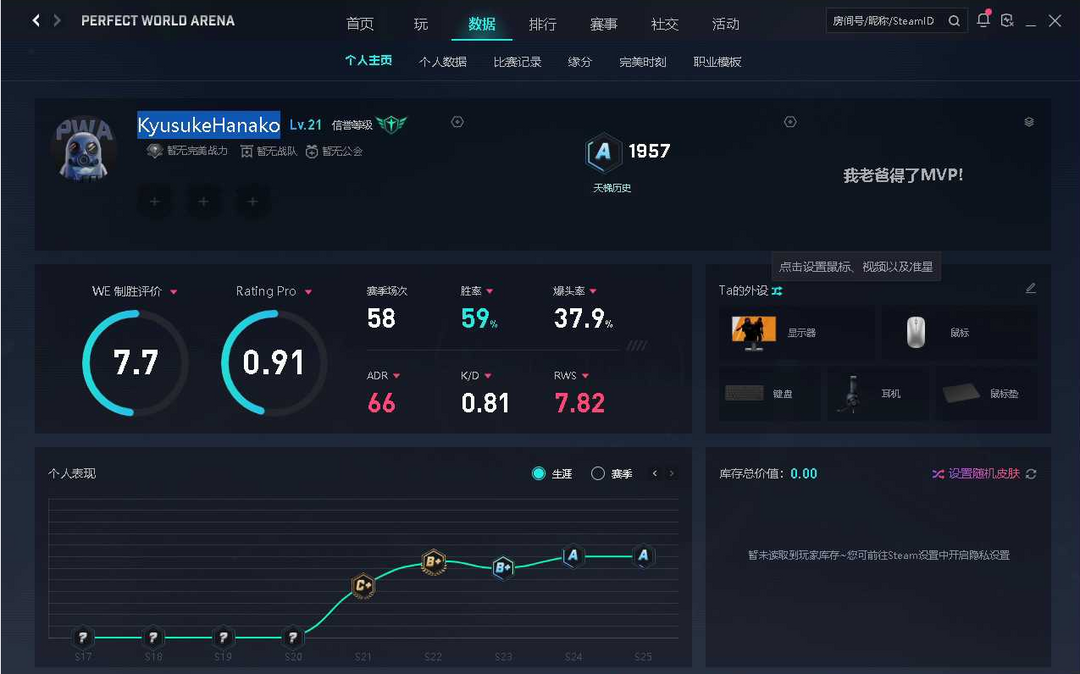This screenshot has width=1080, height=674.
Task: Open the 社交 main tab
Action: tap(665, 24)
